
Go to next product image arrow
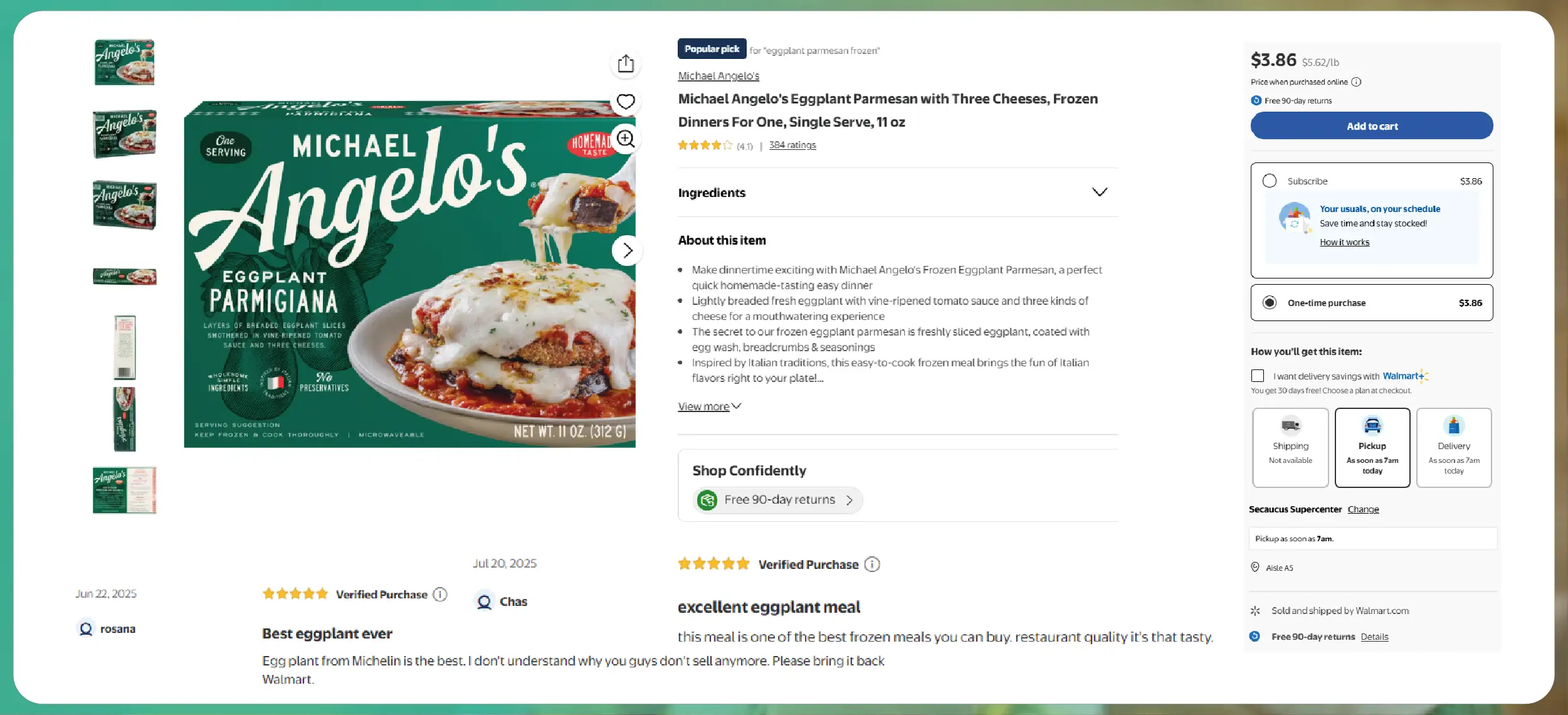point(627,251)
